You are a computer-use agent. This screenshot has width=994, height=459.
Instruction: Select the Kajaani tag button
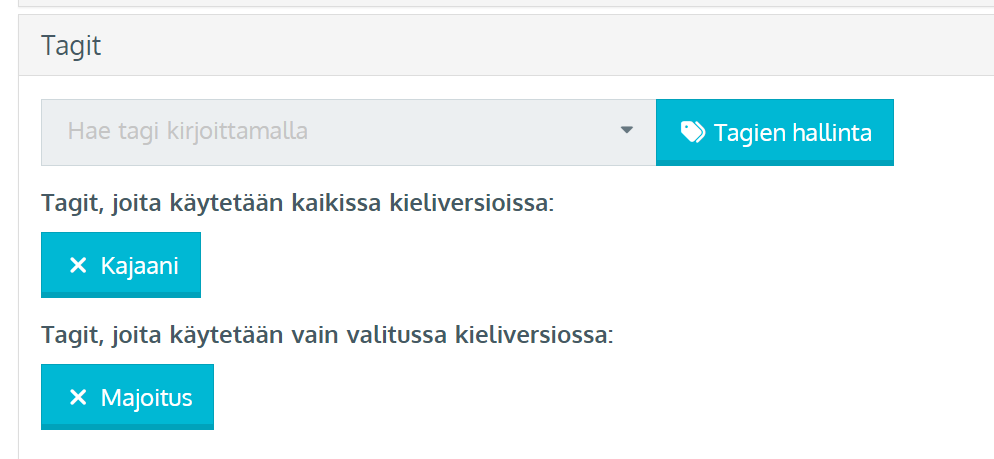click(x=120, y=264)
